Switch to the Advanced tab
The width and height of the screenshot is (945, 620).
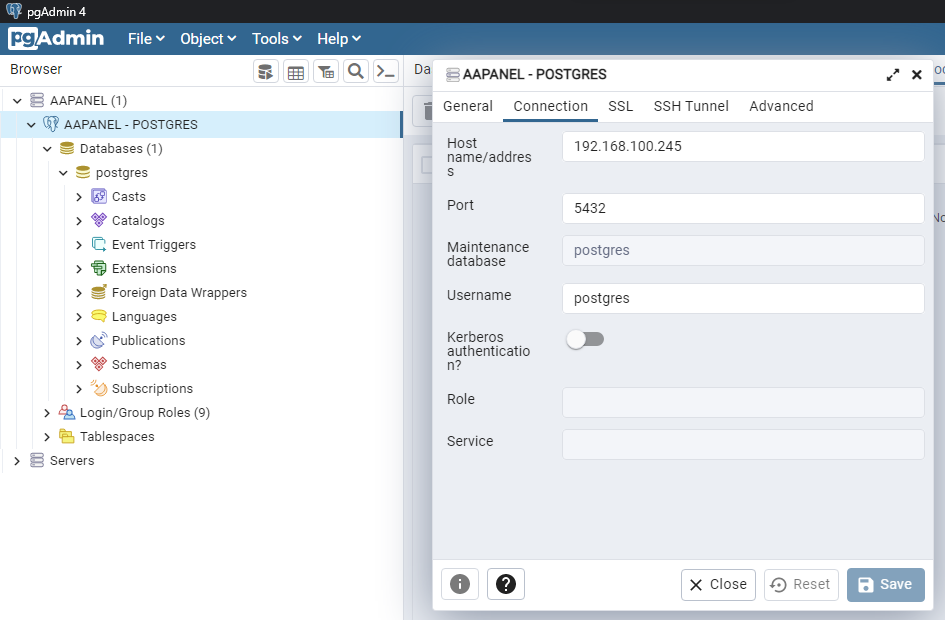coord(781,106)
